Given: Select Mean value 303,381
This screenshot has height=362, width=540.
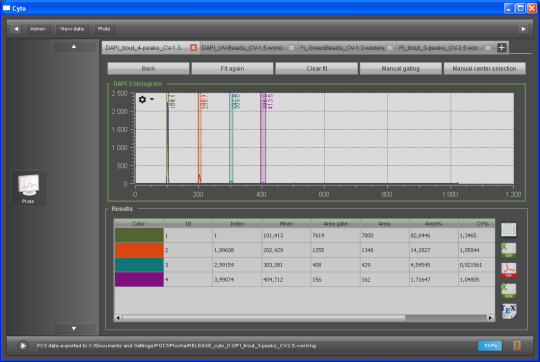Looking at the screenshot, I should click(286, 265).
